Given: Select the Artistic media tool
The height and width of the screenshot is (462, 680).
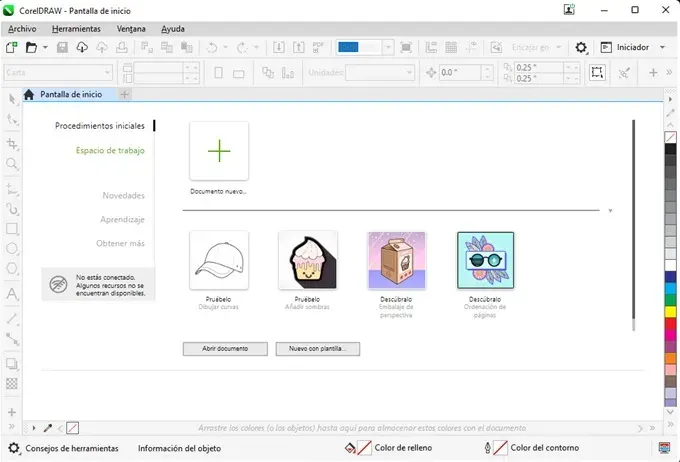Looking at the screenshot, I should [x=12, y=209].
